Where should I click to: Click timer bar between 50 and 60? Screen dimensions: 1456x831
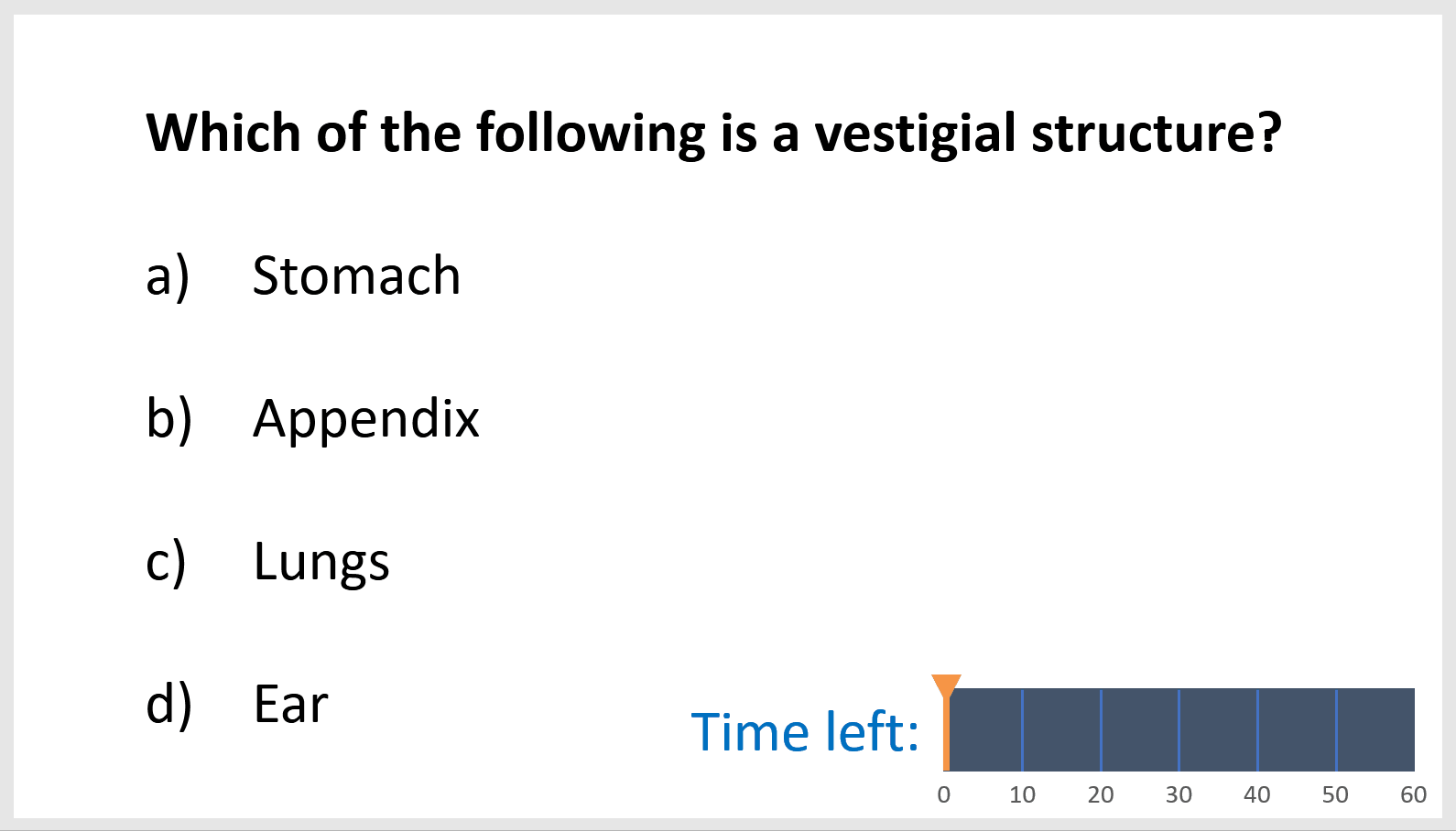point(1375,729)
